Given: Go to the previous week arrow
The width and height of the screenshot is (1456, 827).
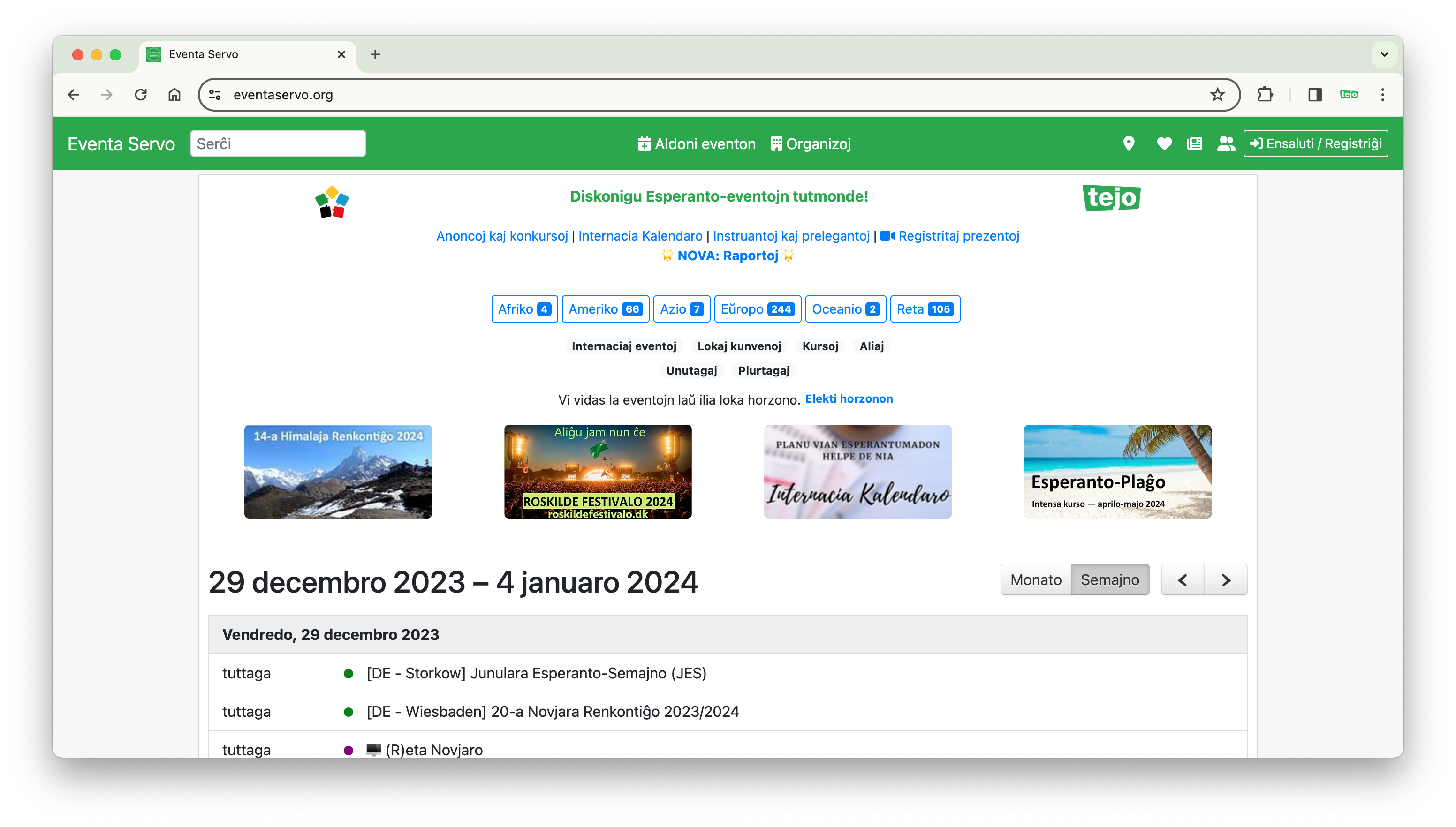Looking at the screenshot, I should pos(1183,579).
